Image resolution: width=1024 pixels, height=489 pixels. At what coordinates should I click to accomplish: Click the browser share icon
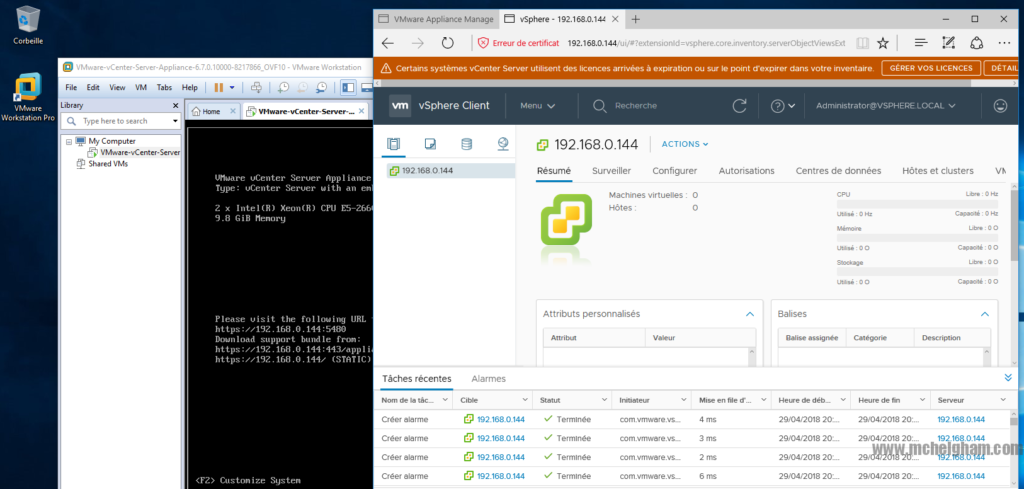976,43
